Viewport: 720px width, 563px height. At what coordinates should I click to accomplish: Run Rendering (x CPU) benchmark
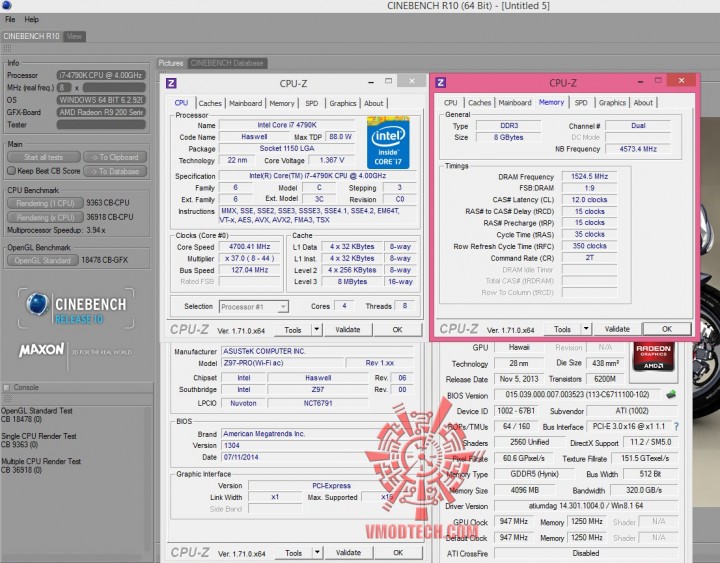coord(45,217)
